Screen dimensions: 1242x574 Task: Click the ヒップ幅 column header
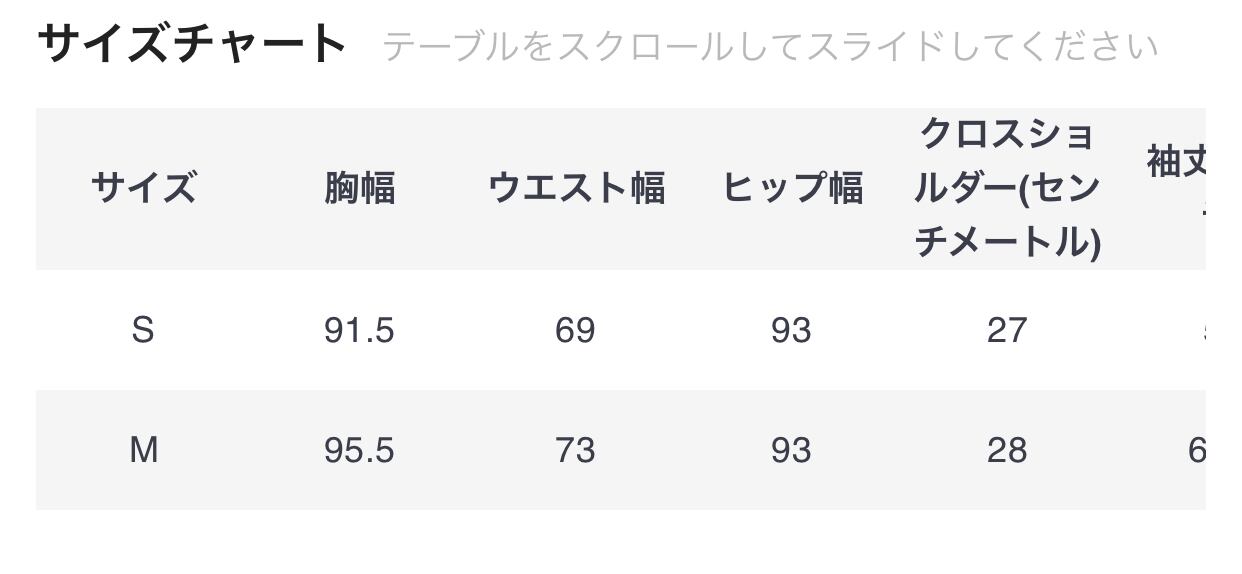point(792,188)
